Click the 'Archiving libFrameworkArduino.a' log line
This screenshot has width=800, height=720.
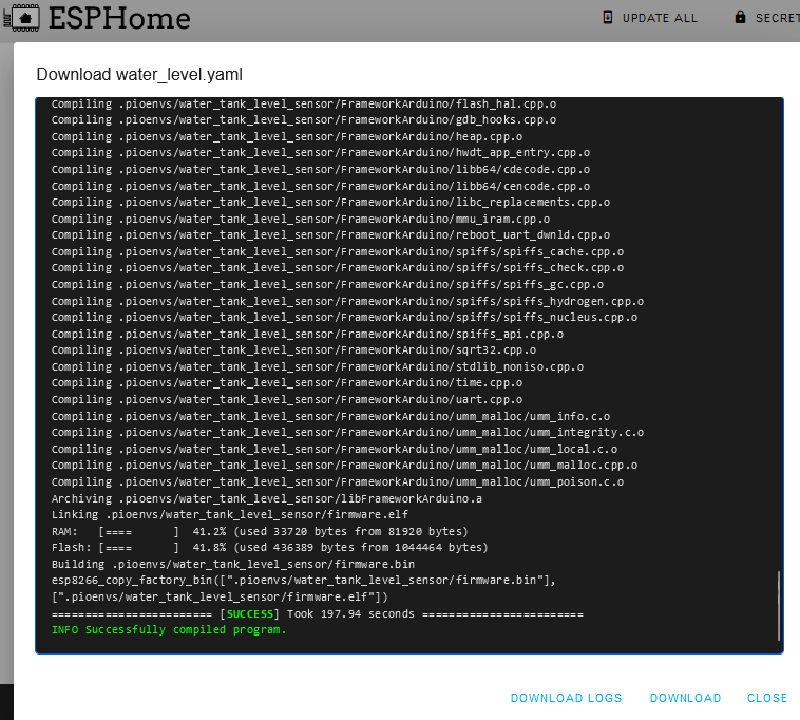pos(267,498)
